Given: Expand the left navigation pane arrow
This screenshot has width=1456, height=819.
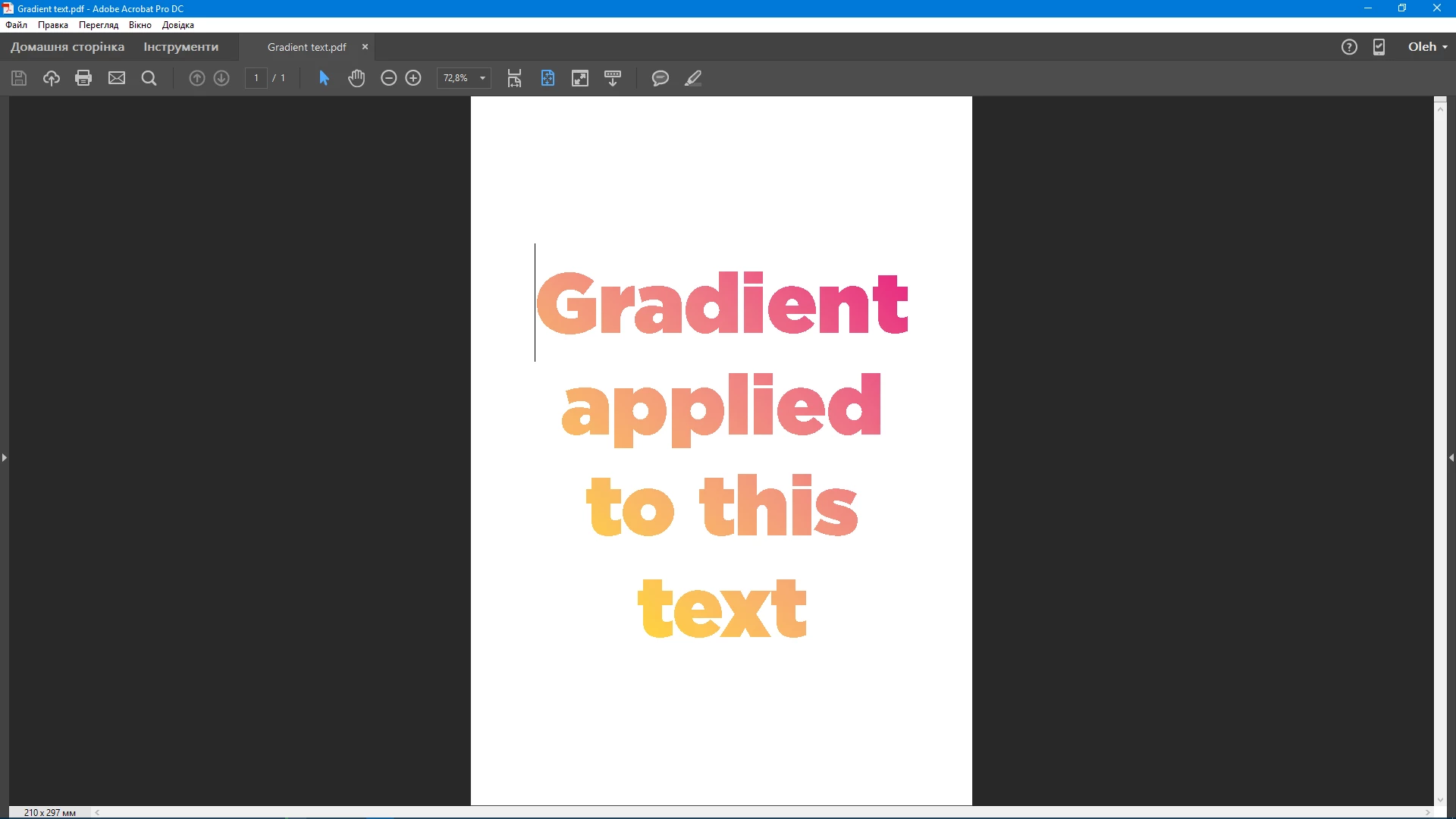Looking at the screenshot, I should pyautogui.click(x=5, y=457).
